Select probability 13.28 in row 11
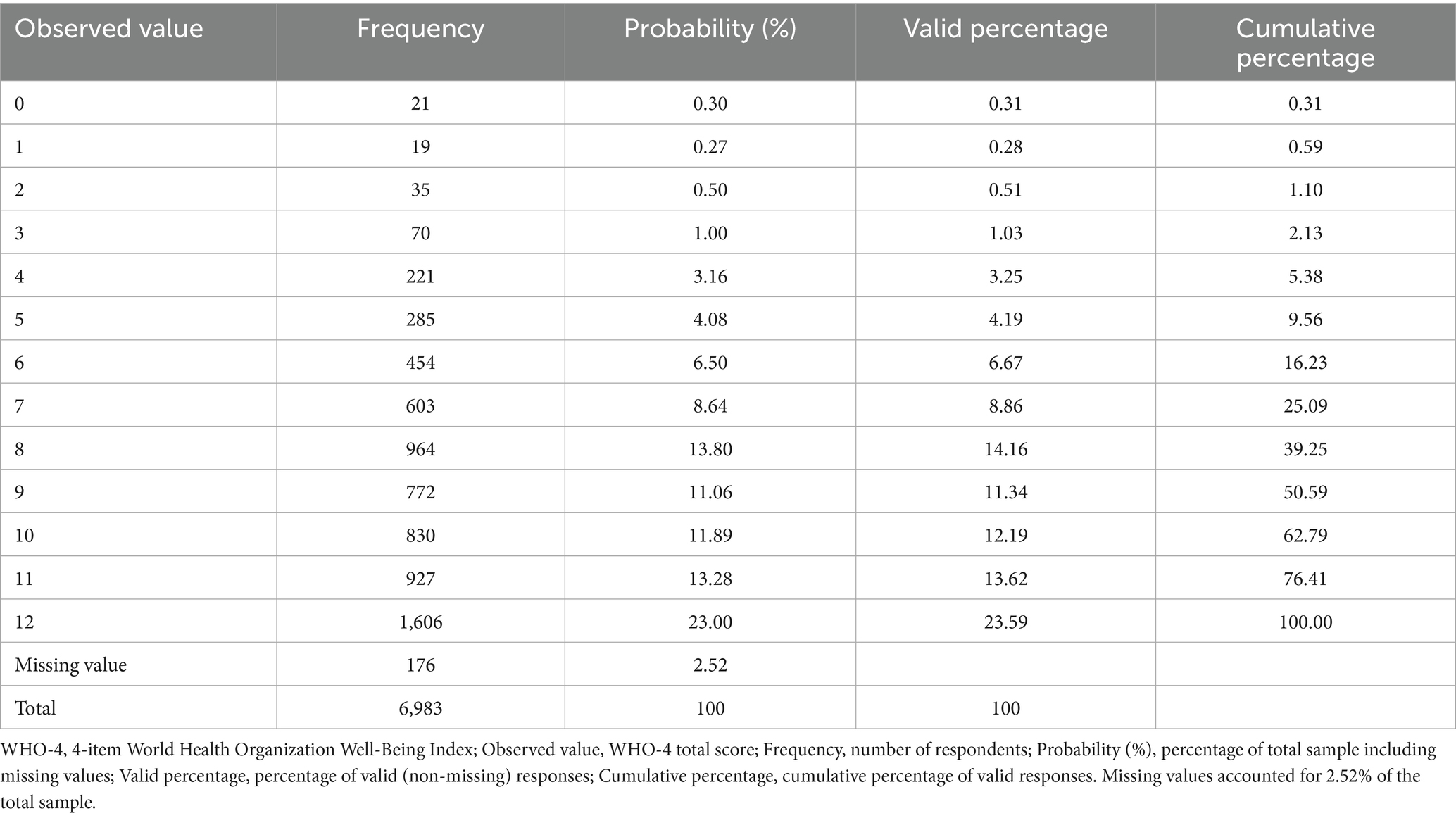 pos(710,579)
